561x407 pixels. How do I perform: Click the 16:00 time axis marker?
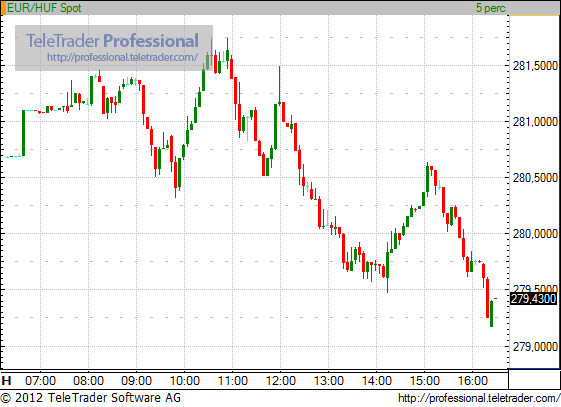click(x=473, y=381)
